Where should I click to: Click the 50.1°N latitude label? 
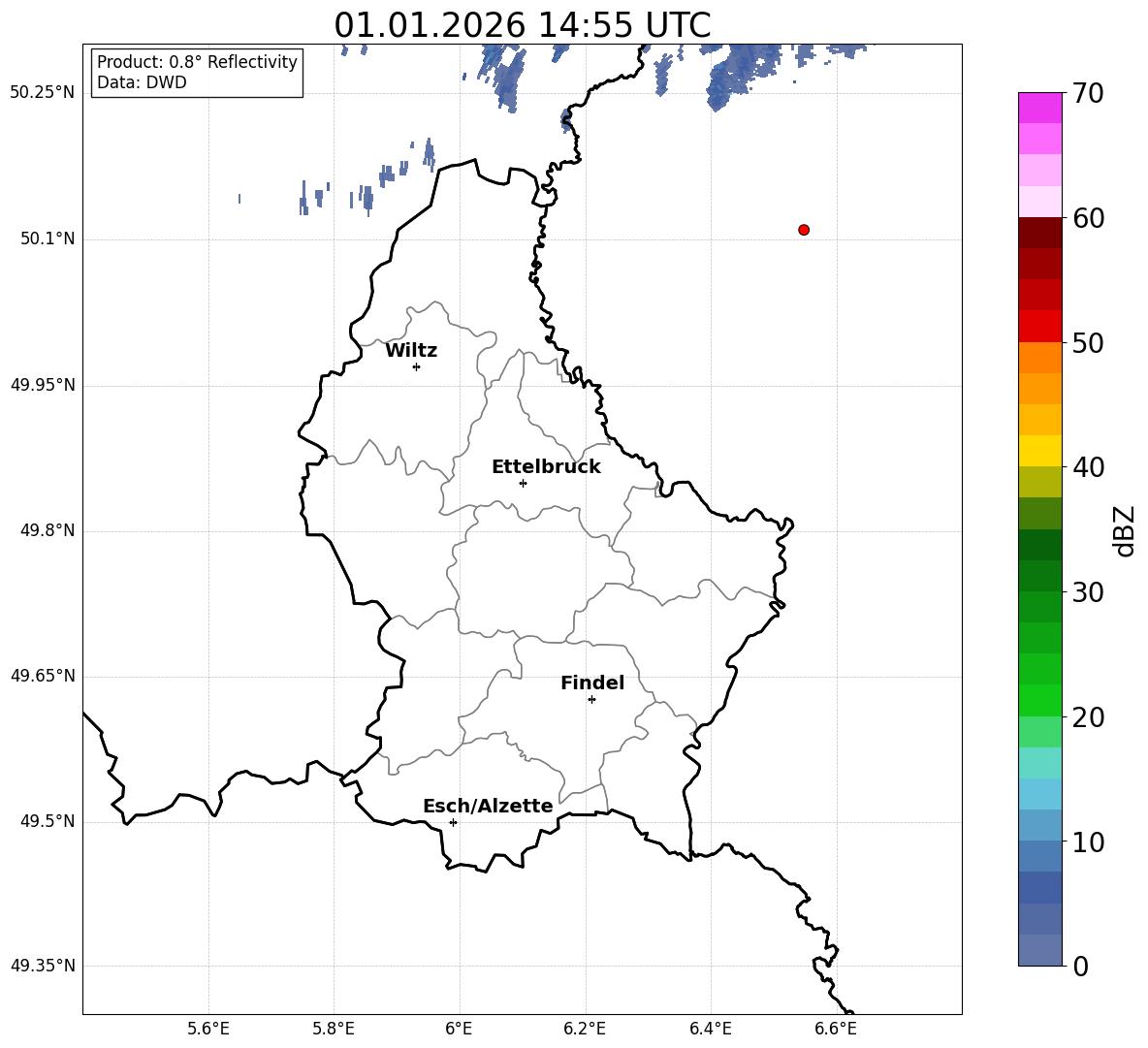click(48, 238)
